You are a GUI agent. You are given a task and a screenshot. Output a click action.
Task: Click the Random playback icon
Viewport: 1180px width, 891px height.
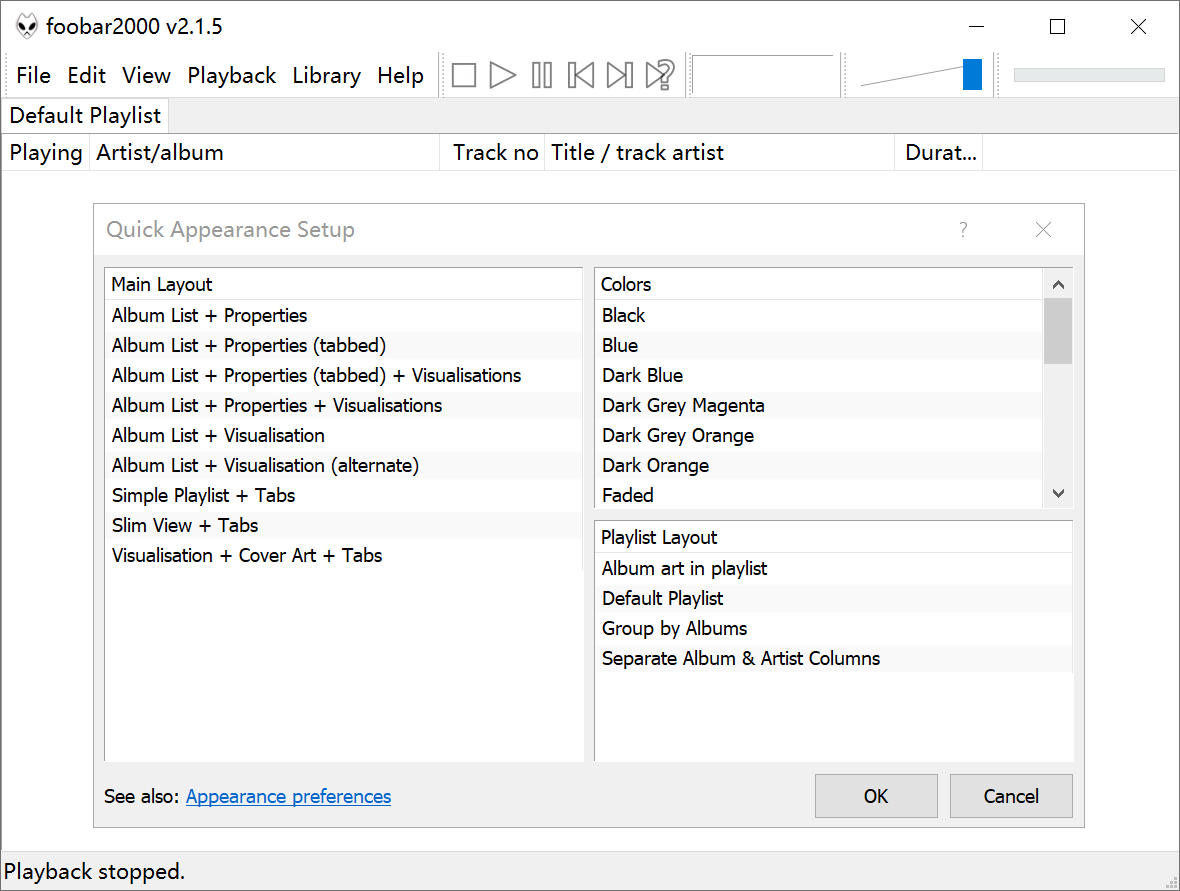(660, 75)
